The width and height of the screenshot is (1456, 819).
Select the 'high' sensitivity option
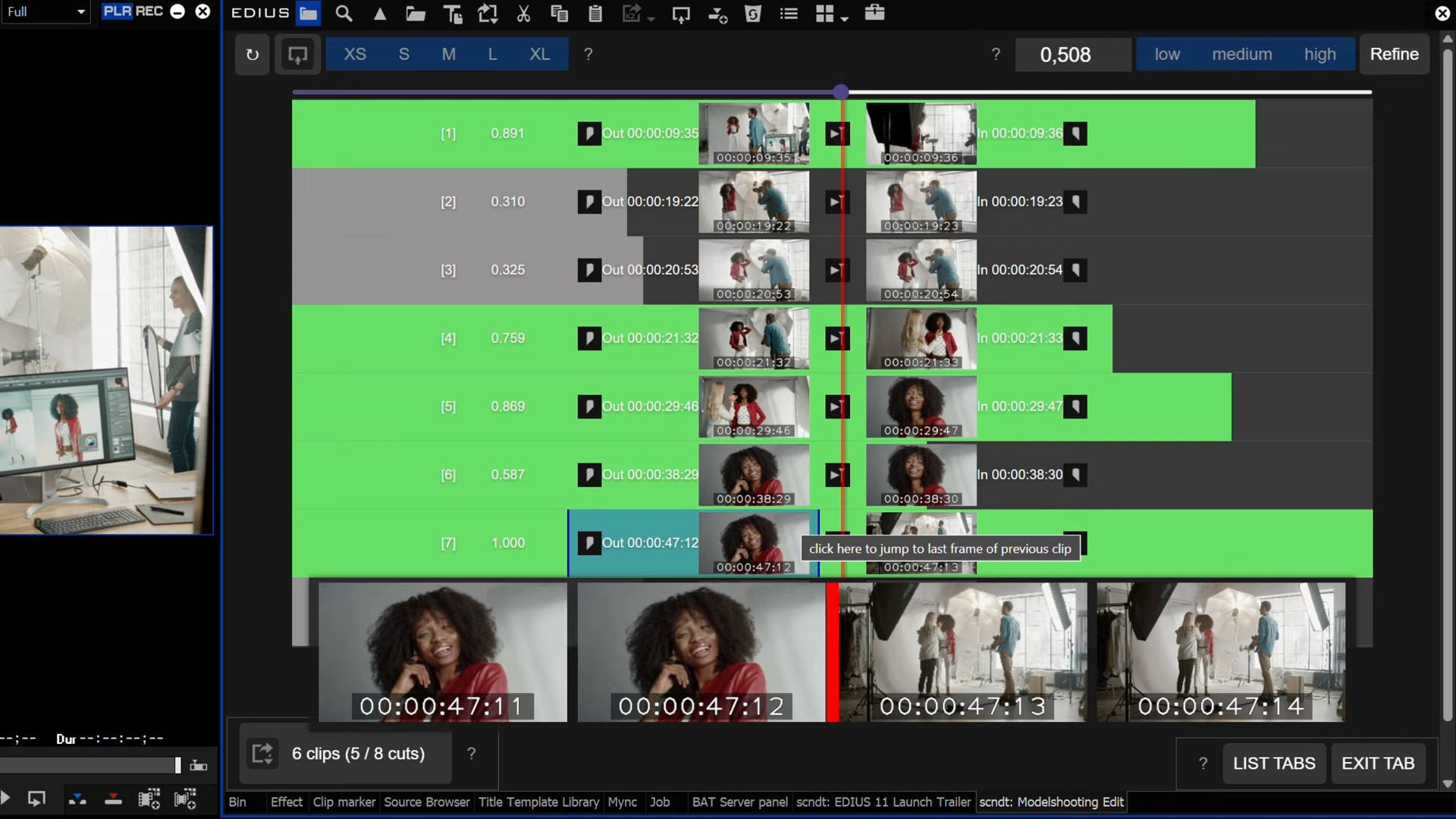click(x=1319, y=54)
